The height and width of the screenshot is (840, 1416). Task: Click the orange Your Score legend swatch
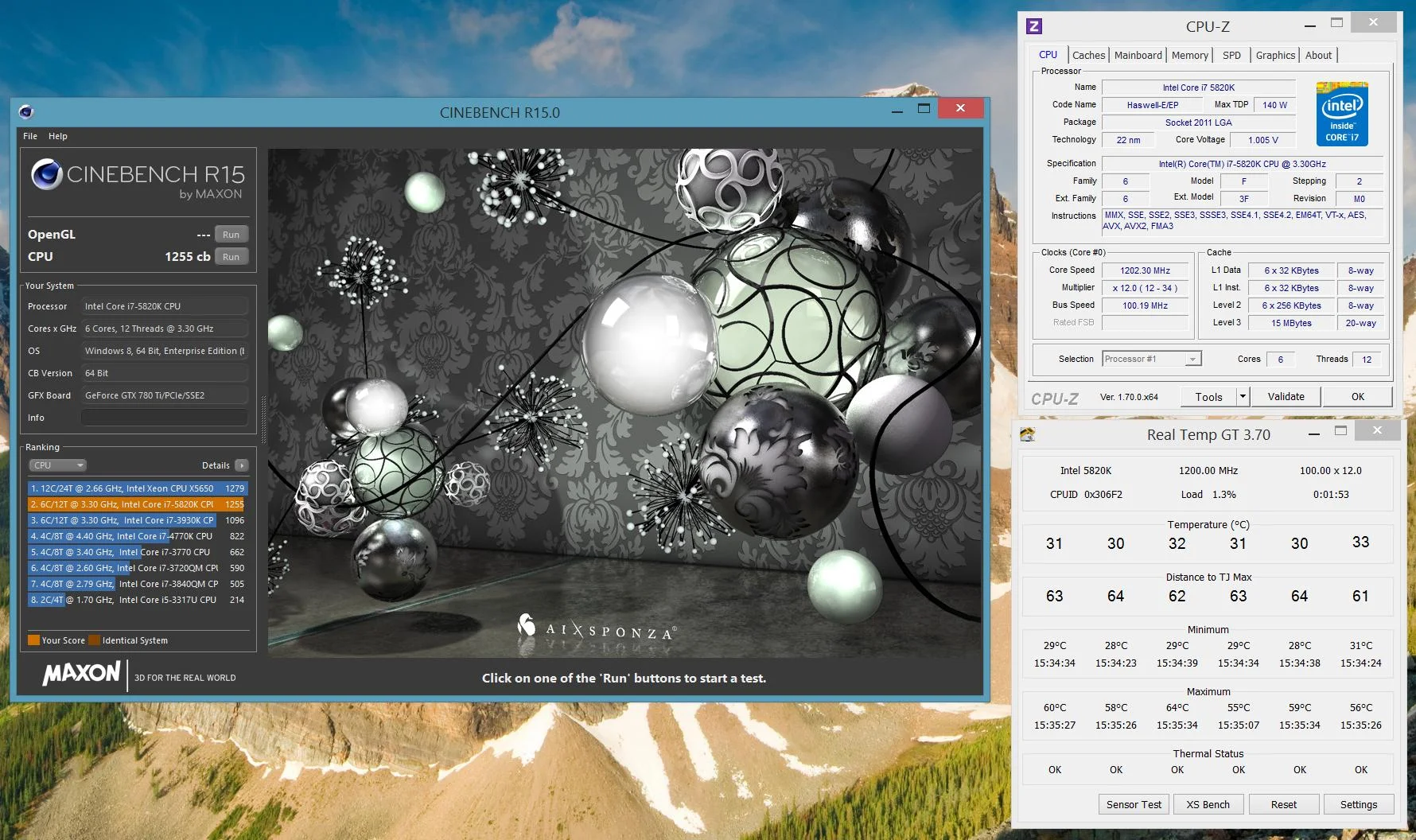(x=33, y=640)
